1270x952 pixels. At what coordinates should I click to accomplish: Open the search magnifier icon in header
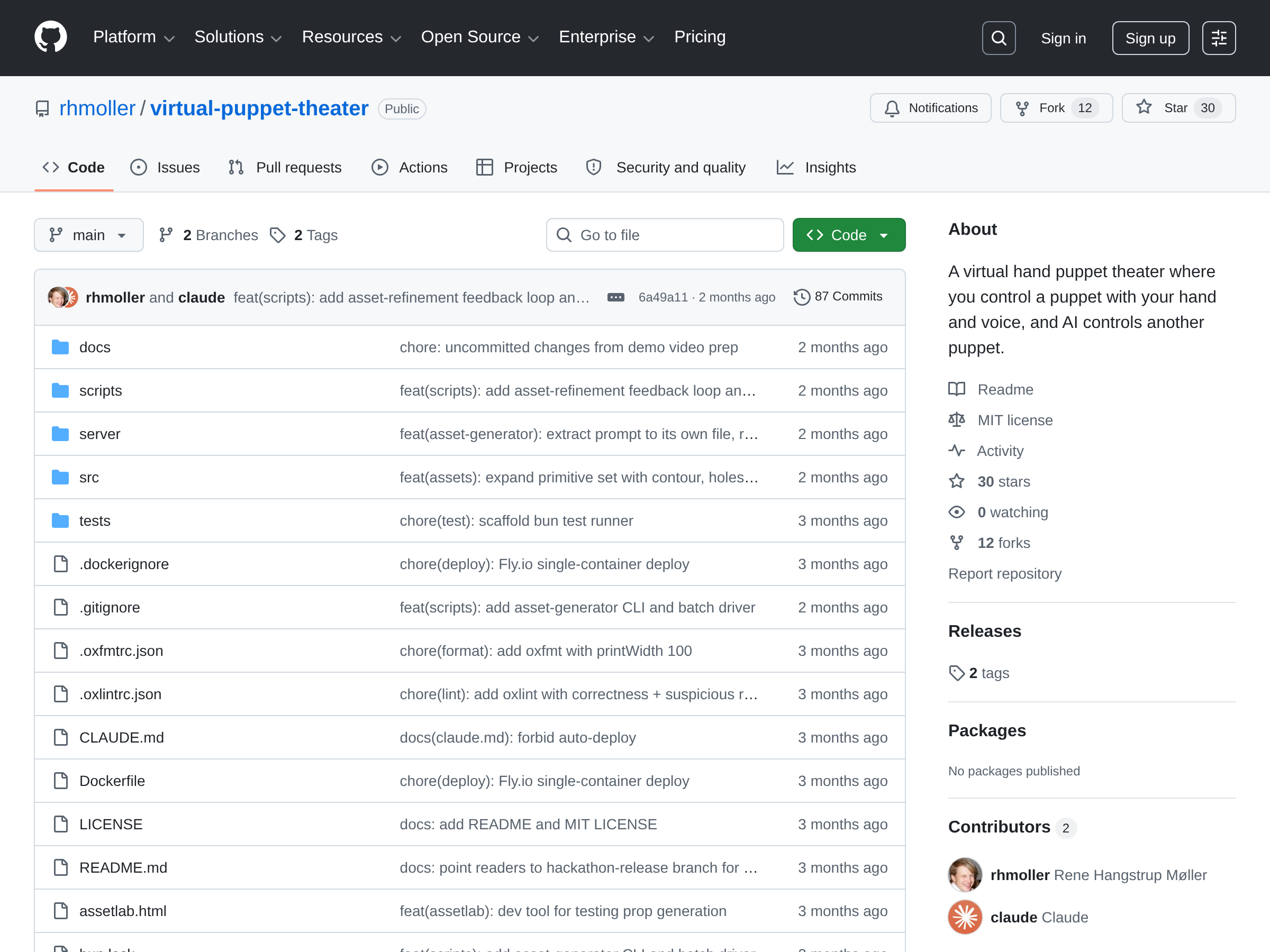coord(999,38)
